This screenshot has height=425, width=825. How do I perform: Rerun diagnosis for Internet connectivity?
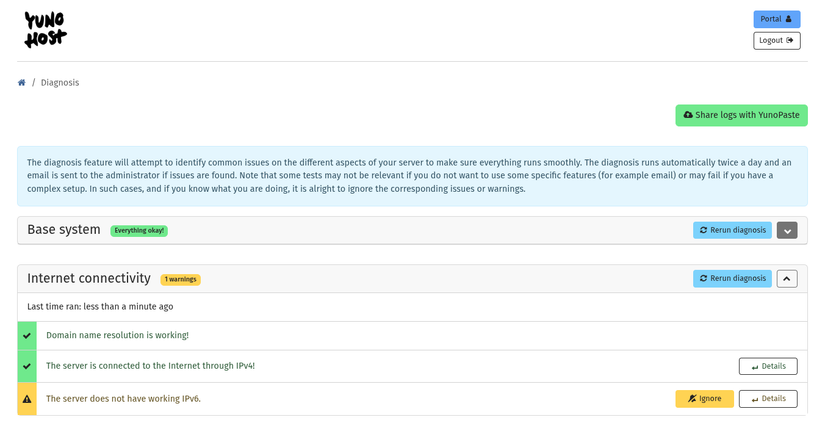732,278
